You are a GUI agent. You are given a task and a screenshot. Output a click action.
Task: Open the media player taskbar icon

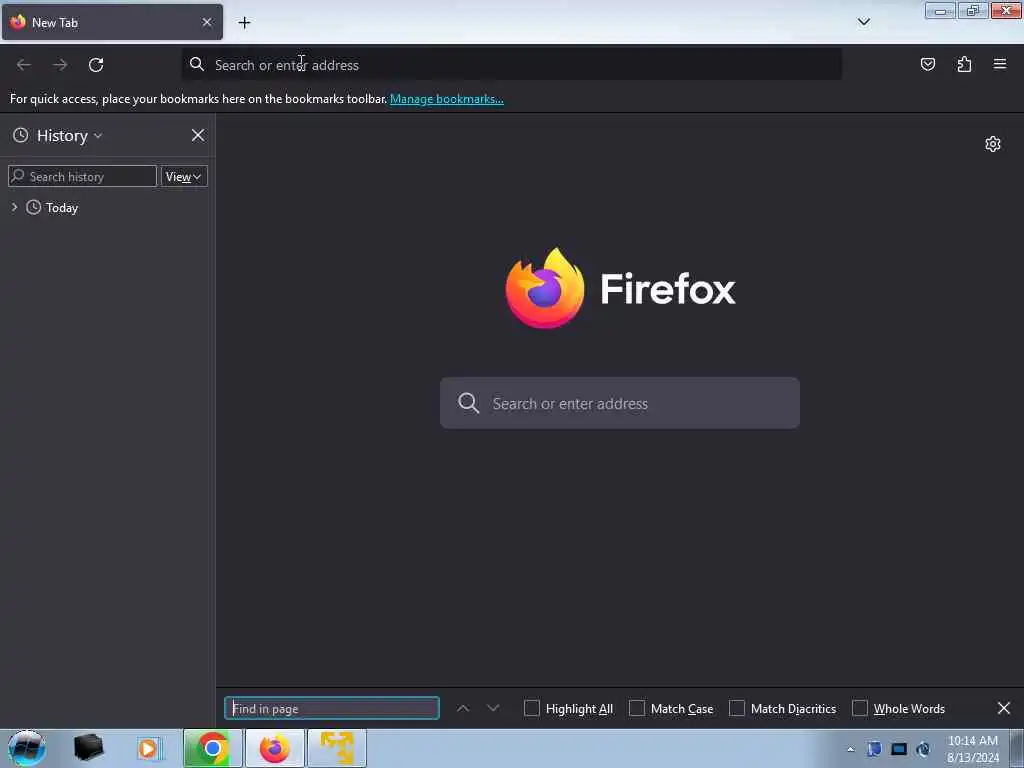click(x=148, y=748)
